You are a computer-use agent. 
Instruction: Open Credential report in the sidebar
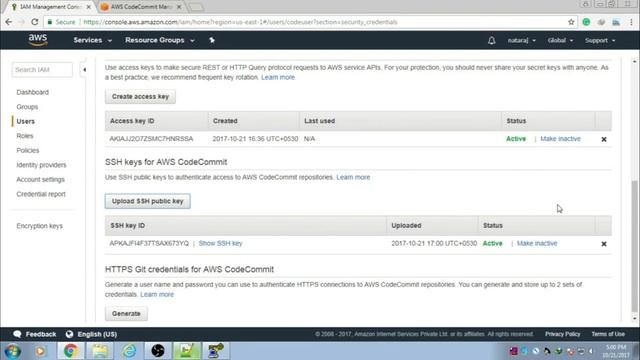tap(41, 194)
